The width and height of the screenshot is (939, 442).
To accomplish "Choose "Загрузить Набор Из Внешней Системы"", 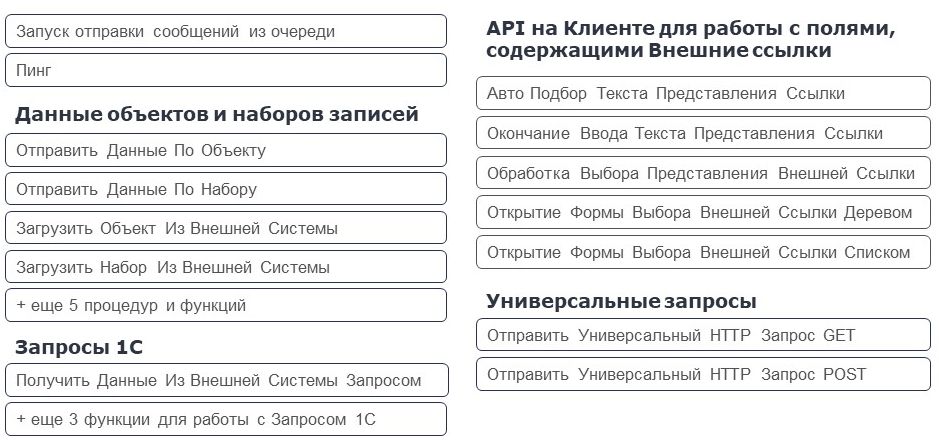I will pyautogui.click(x=225, y=267).
